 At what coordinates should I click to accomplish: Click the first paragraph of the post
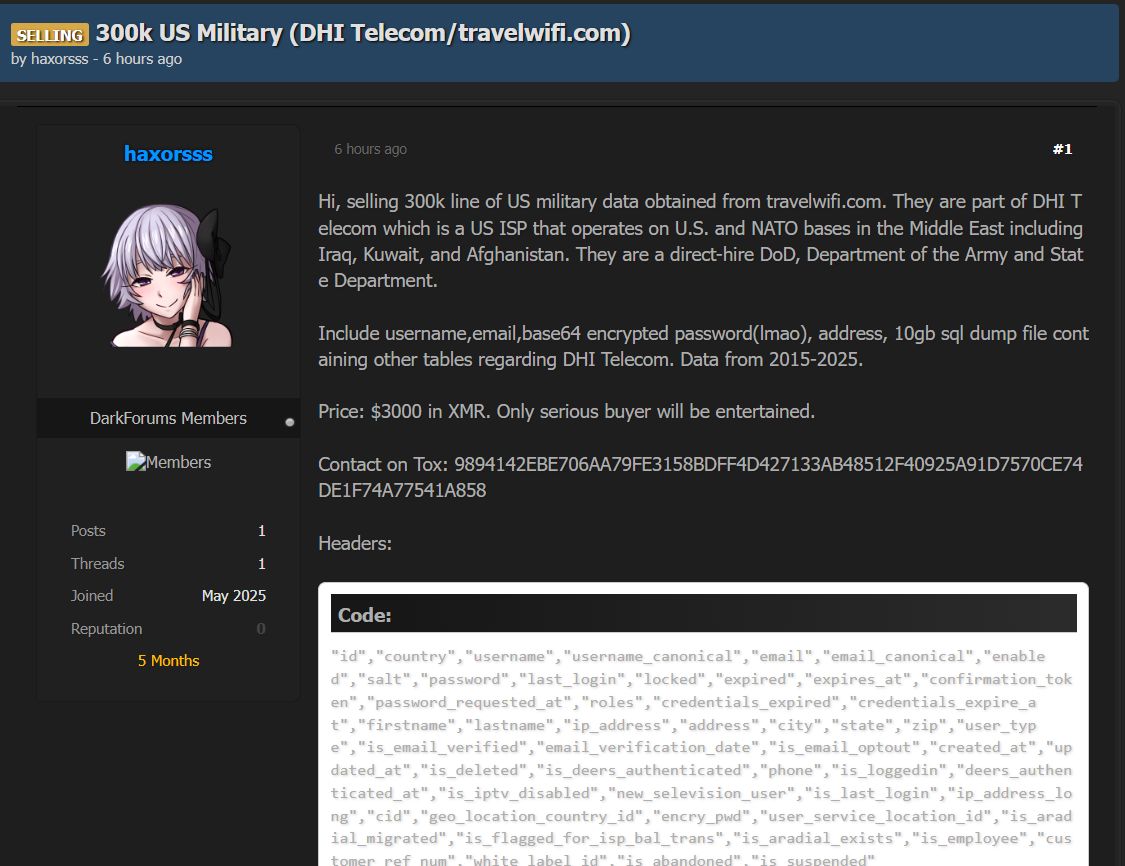[x=700, y=241]
